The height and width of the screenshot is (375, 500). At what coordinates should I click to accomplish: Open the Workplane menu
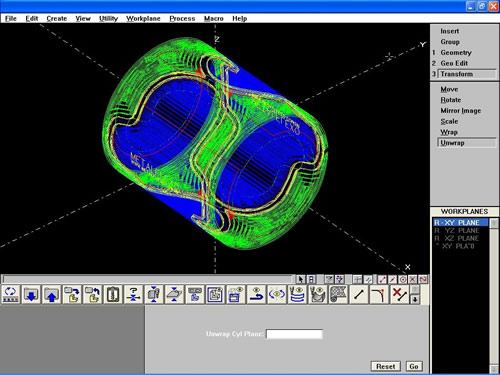tap(143, 19)
